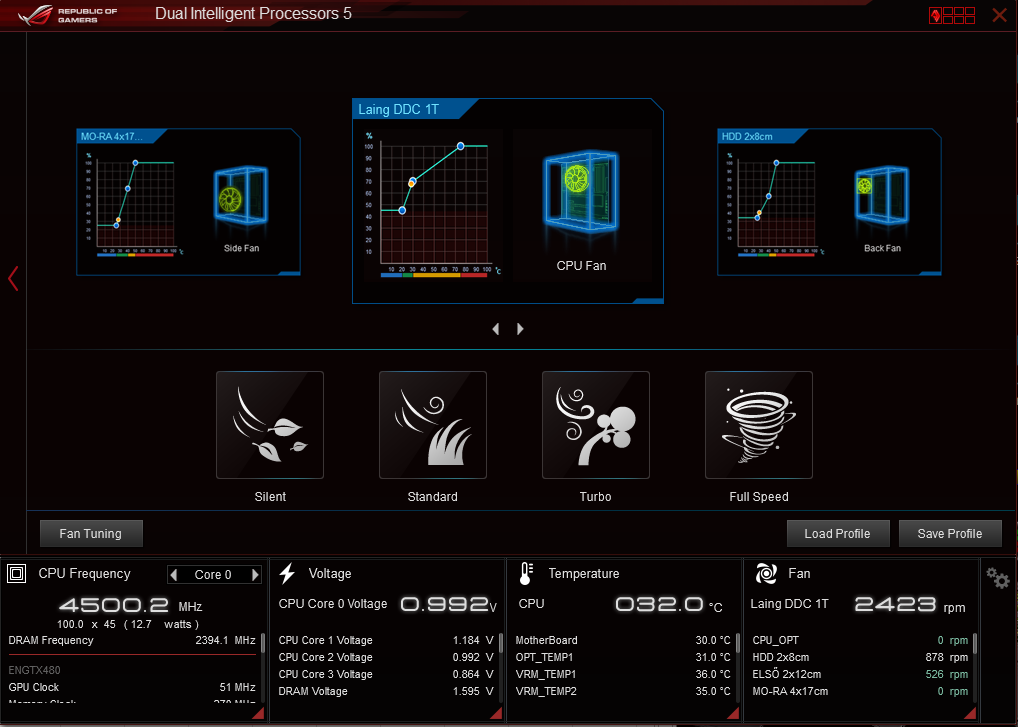
Task: Click the CPU Core 2 Voltage row
Action: (x=386, y=657)
